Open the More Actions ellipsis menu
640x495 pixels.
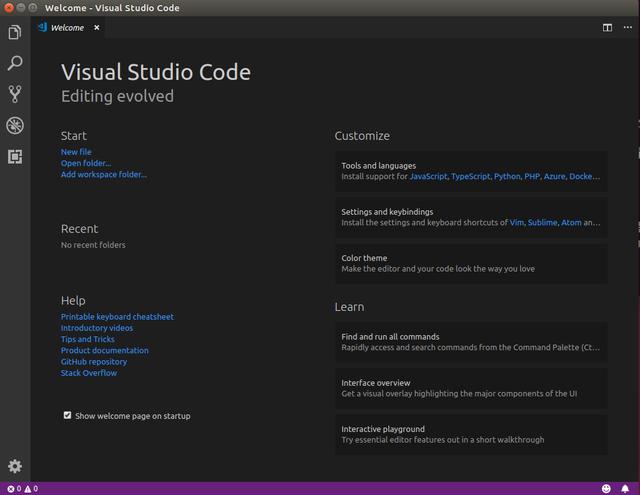point(627,27)
